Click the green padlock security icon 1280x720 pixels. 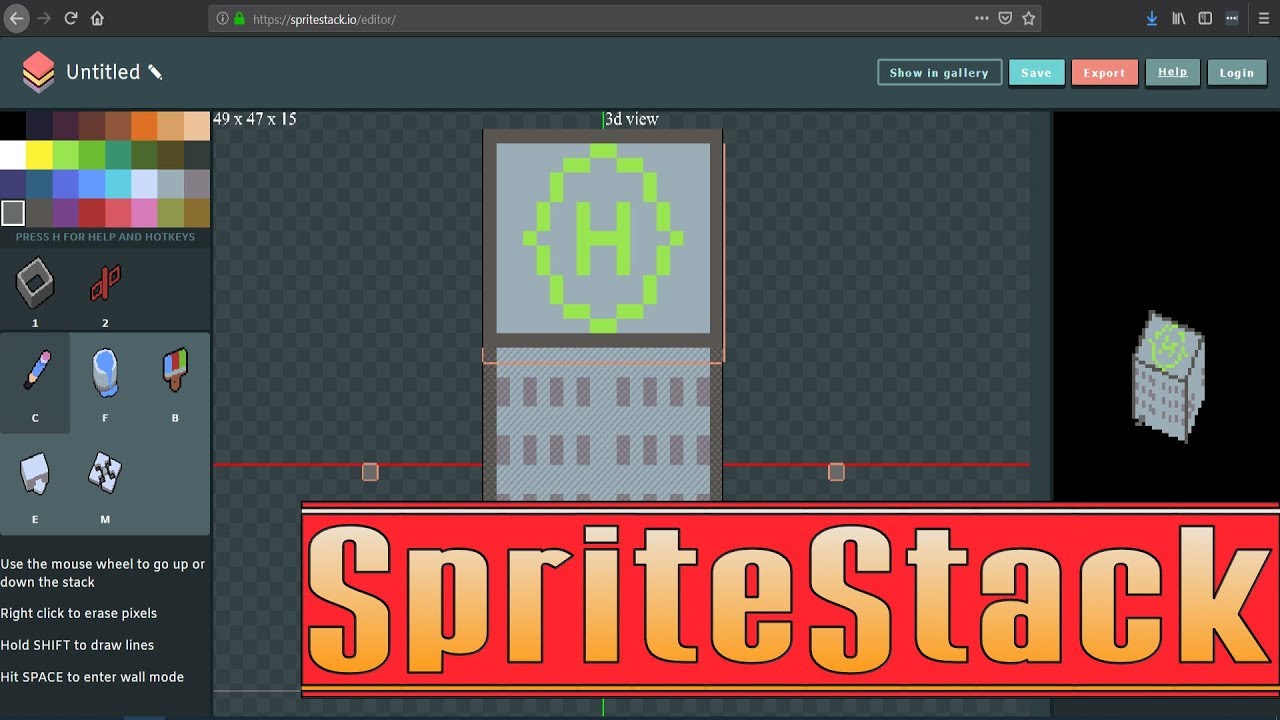click(x=239, y=18)
